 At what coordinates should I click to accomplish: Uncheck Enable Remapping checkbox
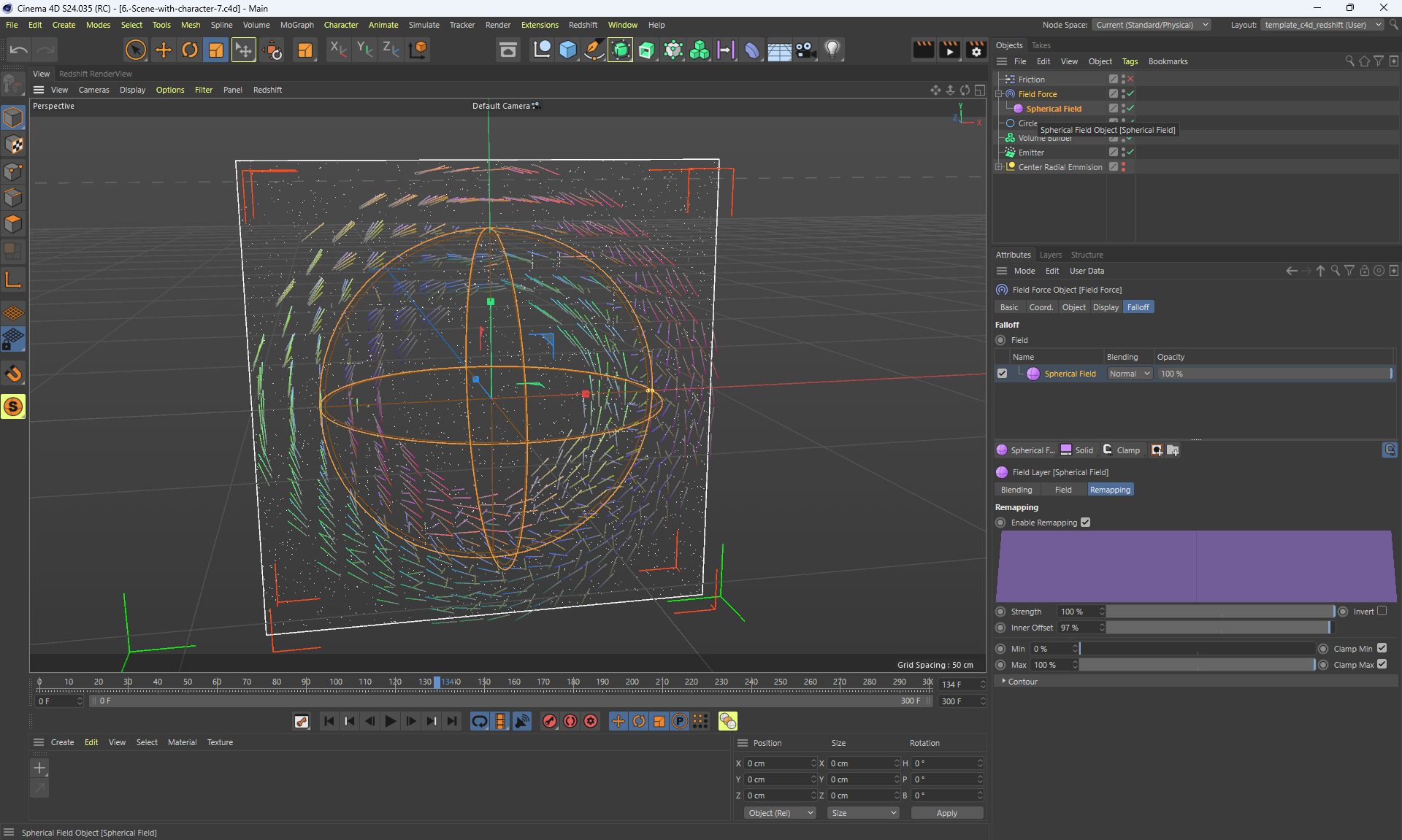[1085, 523]
